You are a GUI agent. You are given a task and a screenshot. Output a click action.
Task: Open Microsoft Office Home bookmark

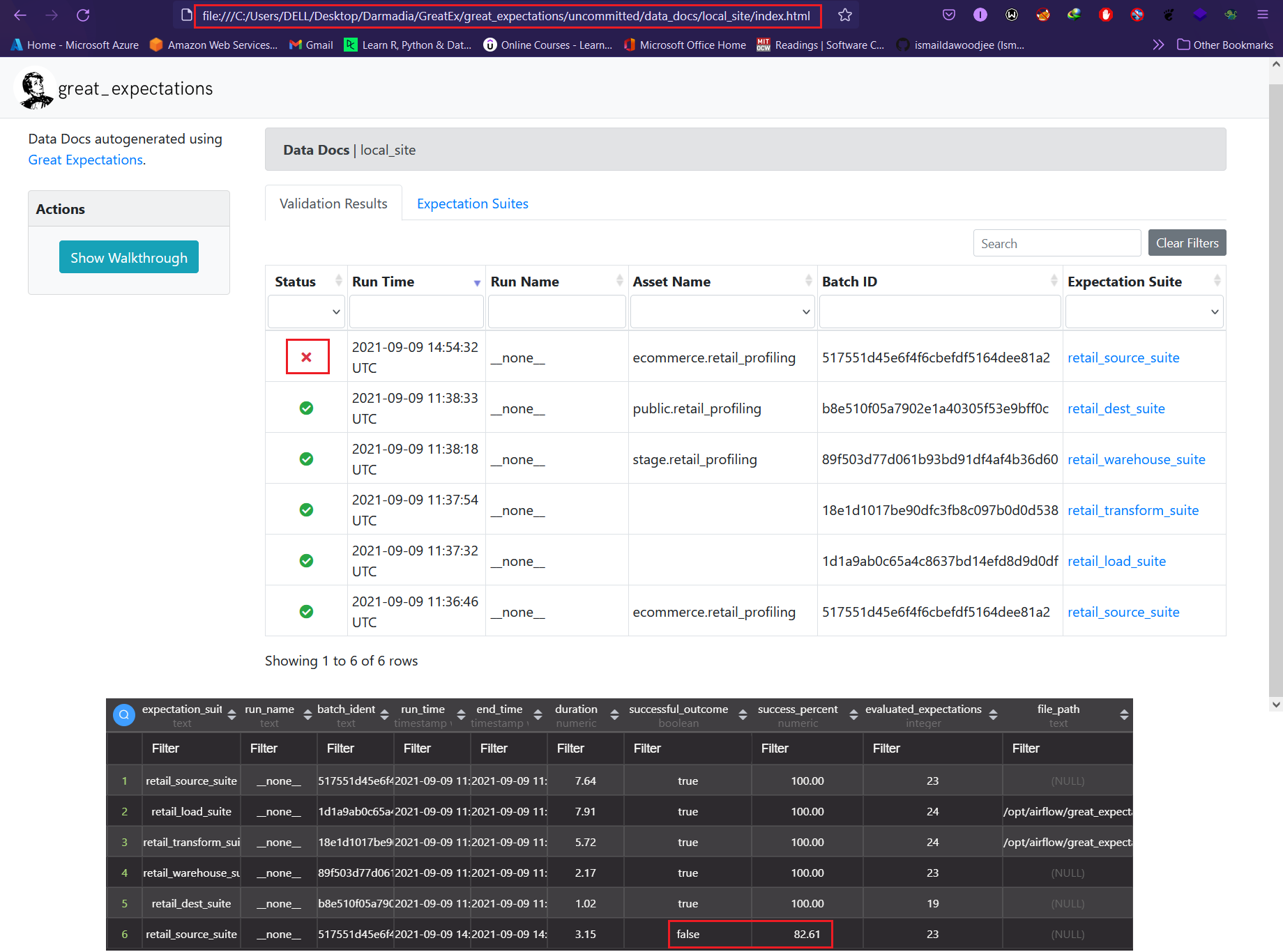(685, 45)
